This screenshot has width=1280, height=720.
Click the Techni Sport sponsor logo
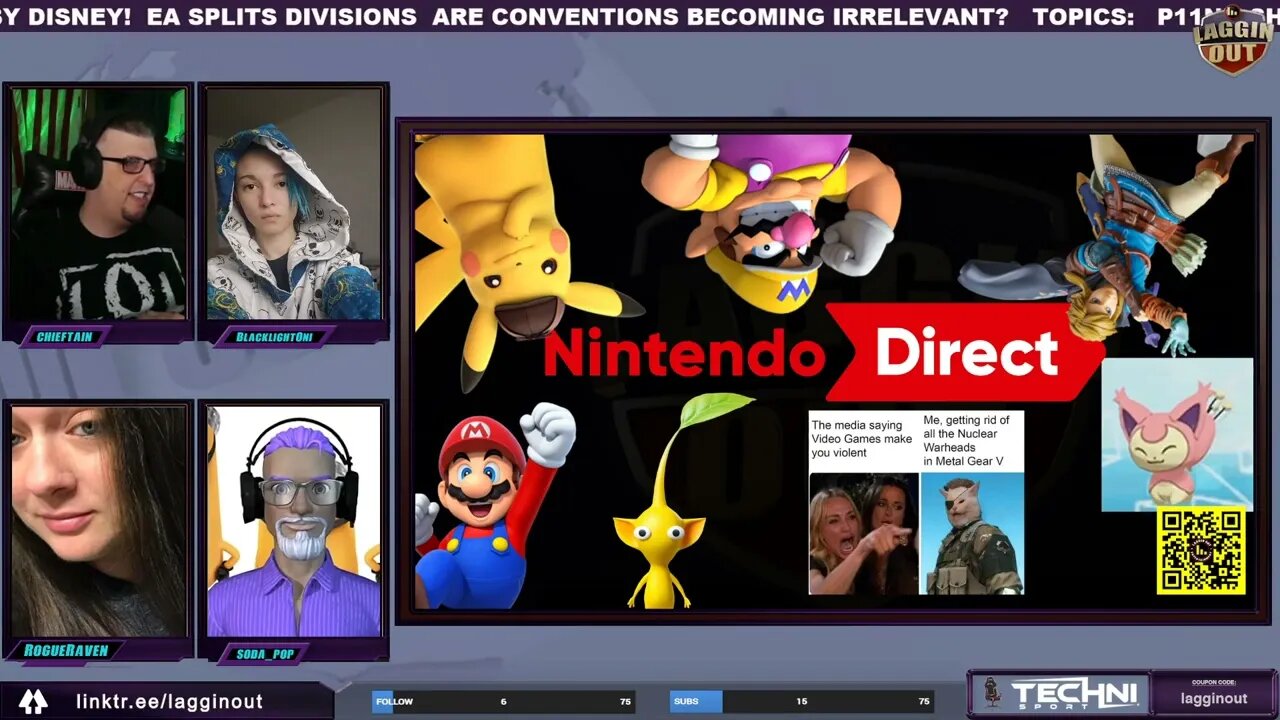tap(1059, 694)
